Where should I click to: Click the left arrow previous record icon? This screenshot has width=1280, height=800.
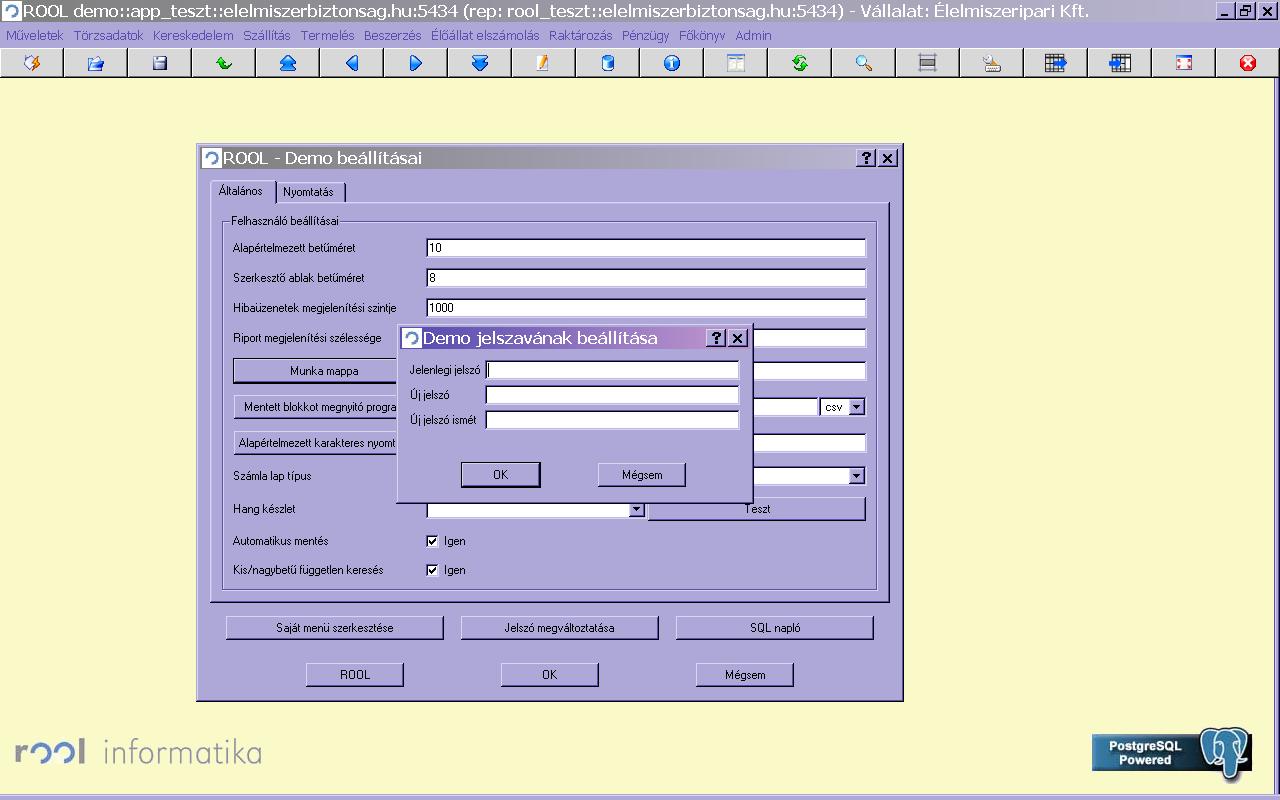[352, 63]
